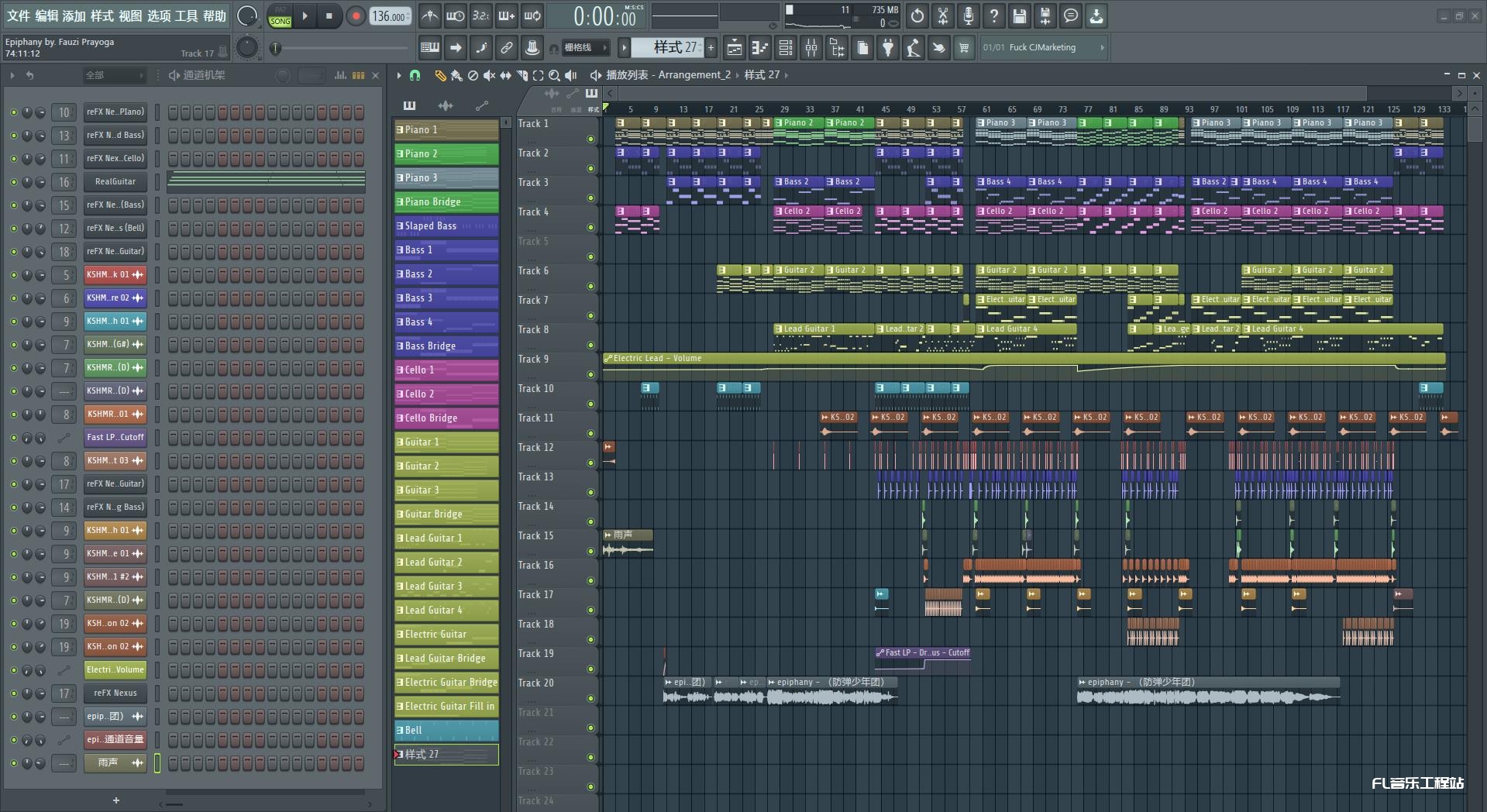Select the Piano Bridge pattern in picker
The height and width of the screenshot is (812, 1487).
(446, 201)
